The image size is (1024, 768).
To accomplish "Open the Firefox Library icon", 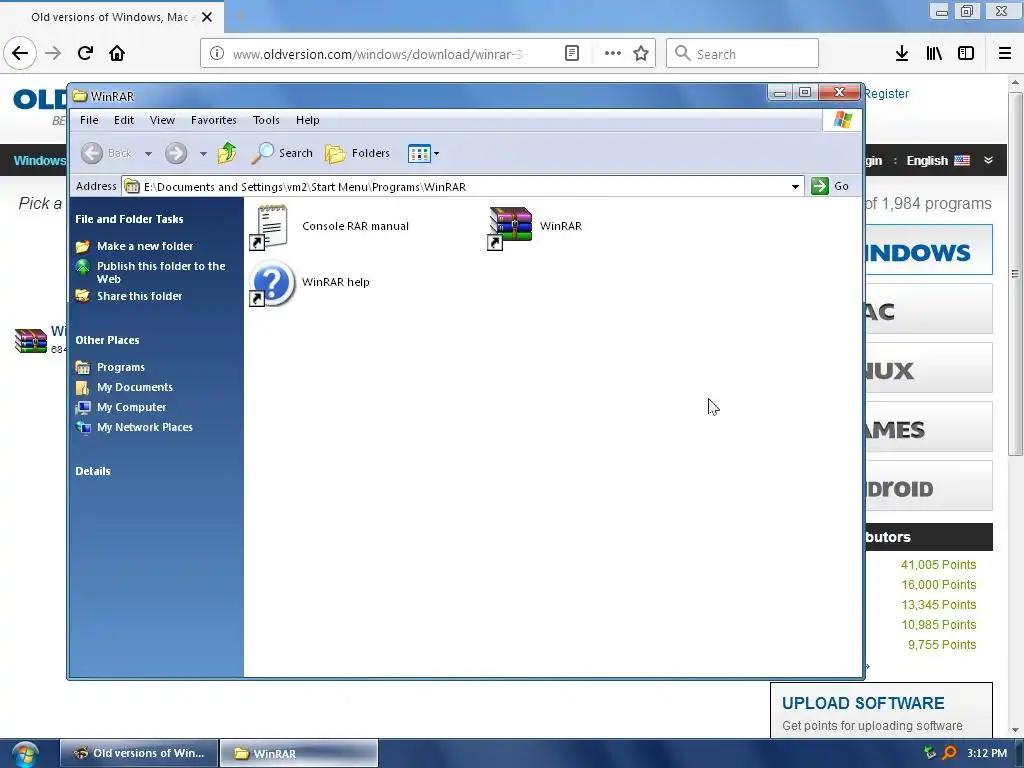I will [935, 54].
